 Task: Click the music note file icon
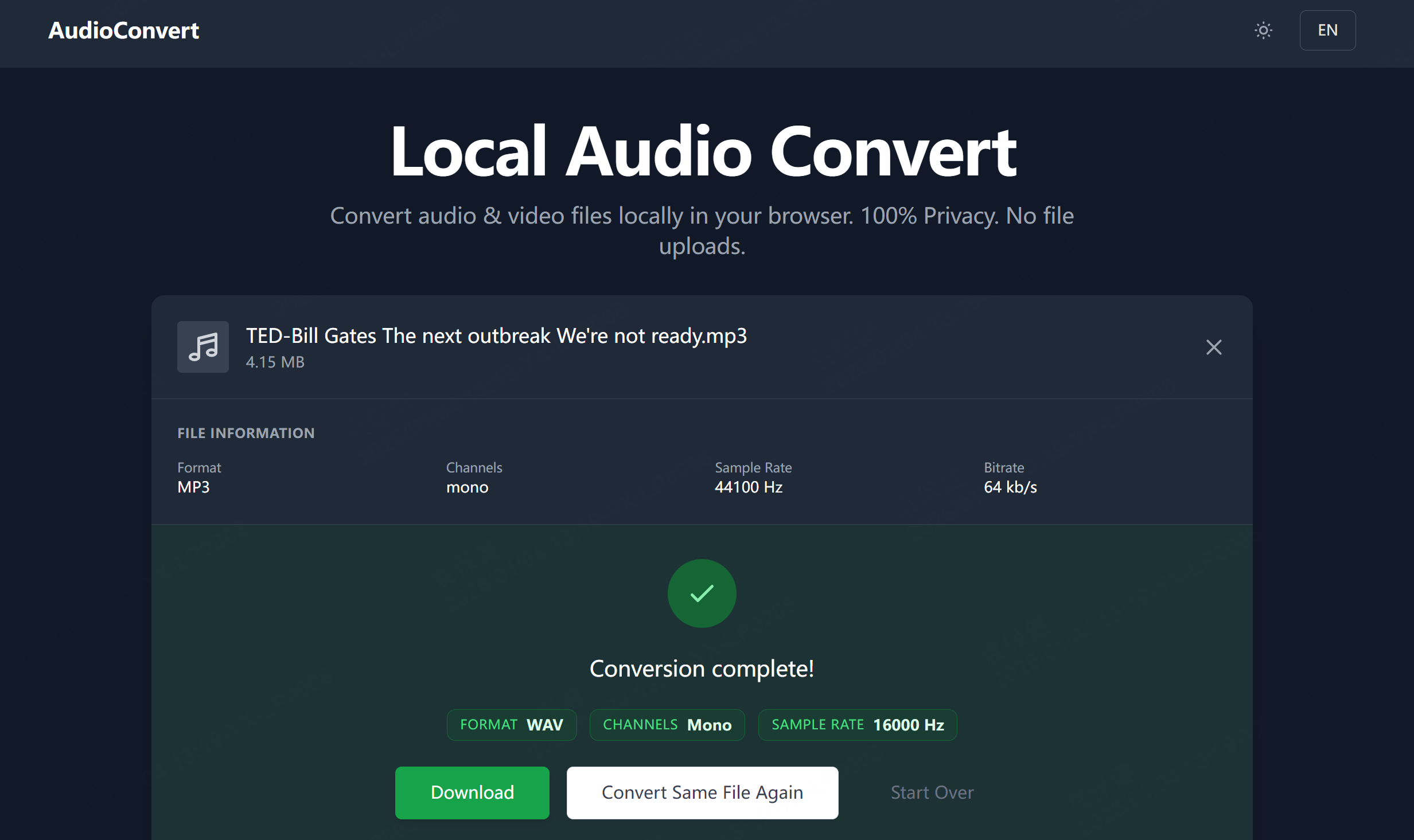(x=202, y=346)
